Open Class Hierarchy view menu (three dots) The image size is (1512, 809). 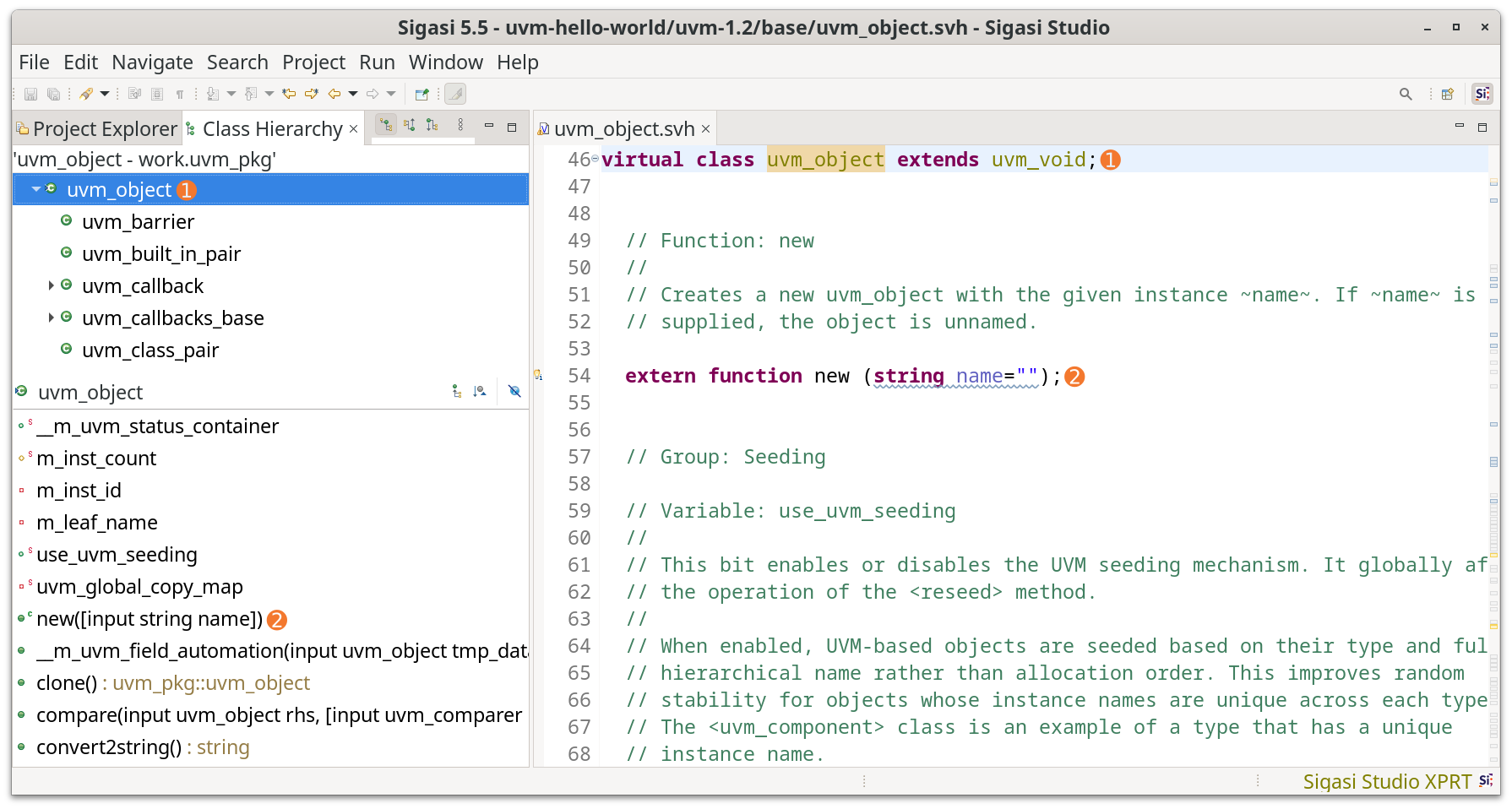click(460, 125)
